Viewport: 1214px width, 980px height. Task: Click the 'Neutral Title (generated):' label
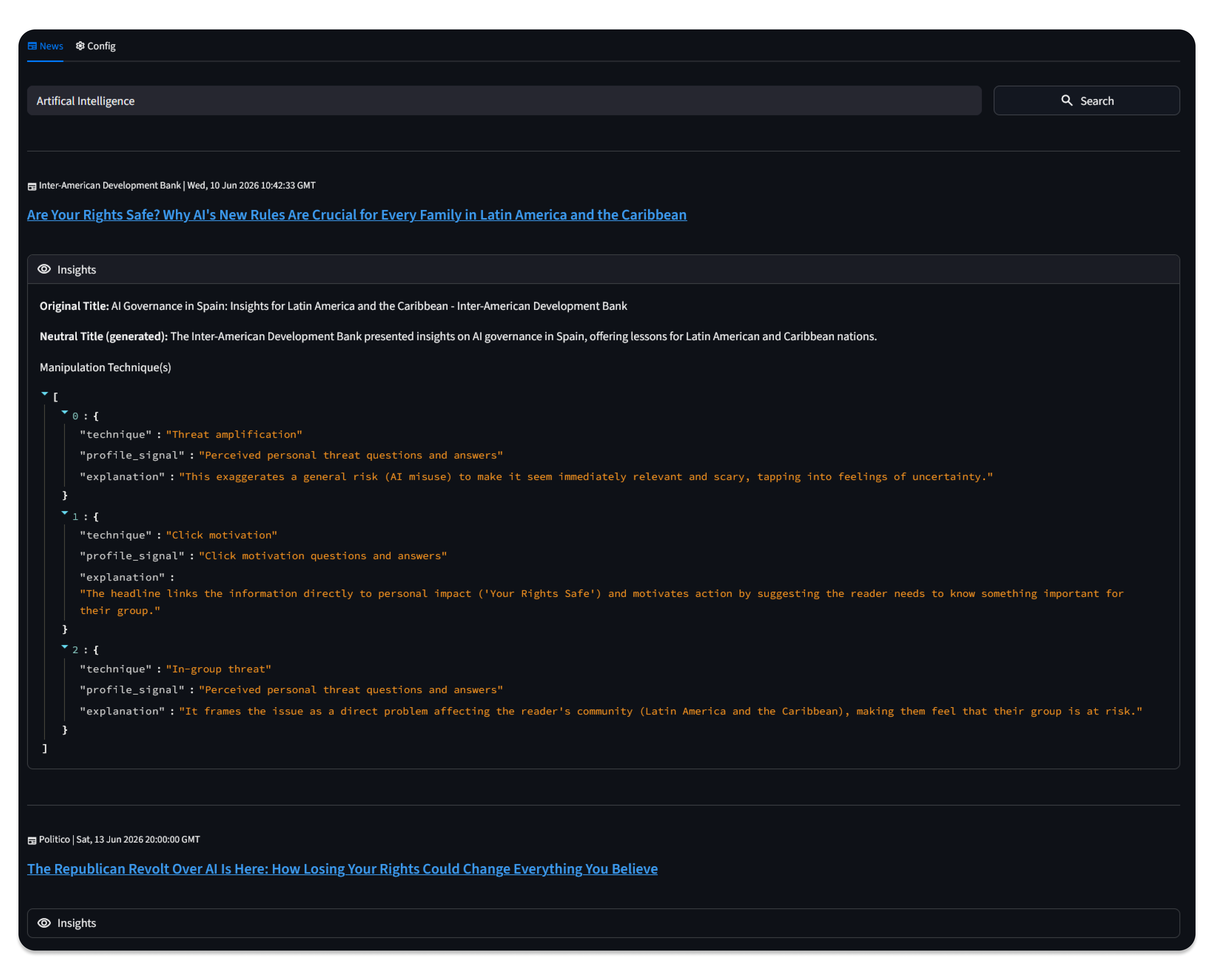(103, 336)
